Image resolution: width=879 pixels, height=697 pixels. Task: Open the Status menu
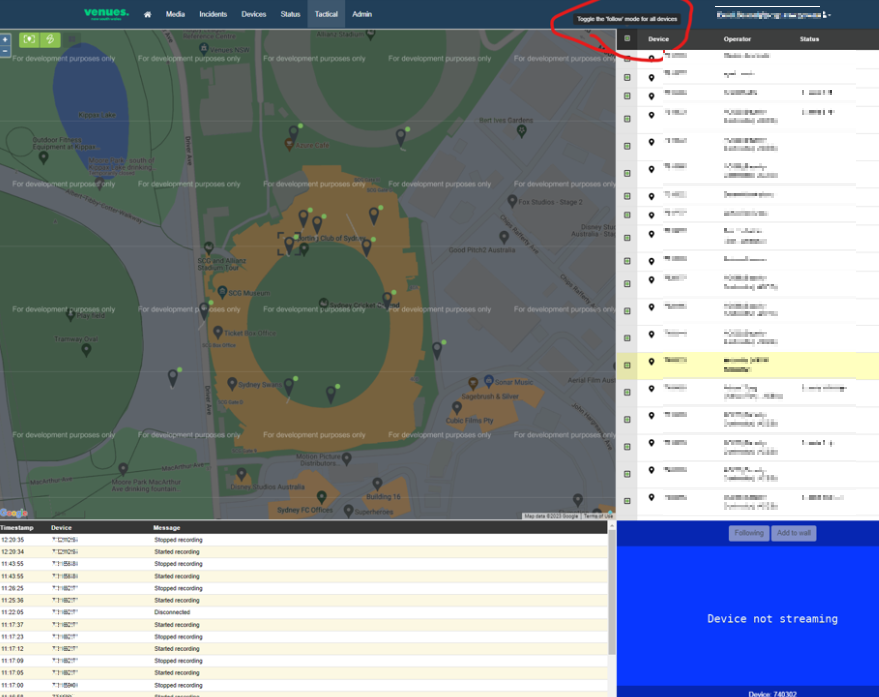coord(290,15)
